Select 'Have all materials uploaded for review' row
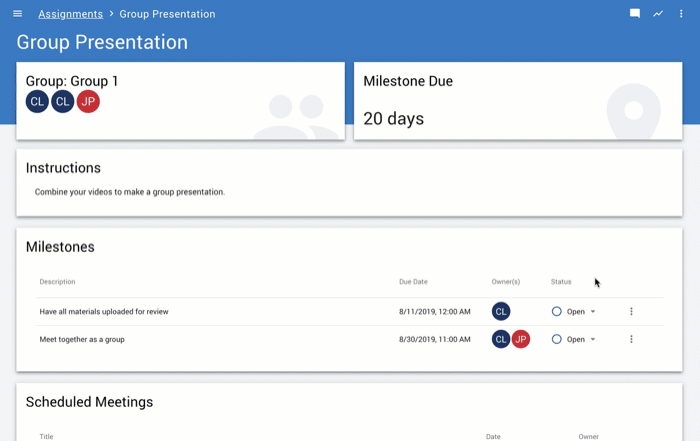Image resolution: width=700 pixels, height=441 pixels. point(104,312)
